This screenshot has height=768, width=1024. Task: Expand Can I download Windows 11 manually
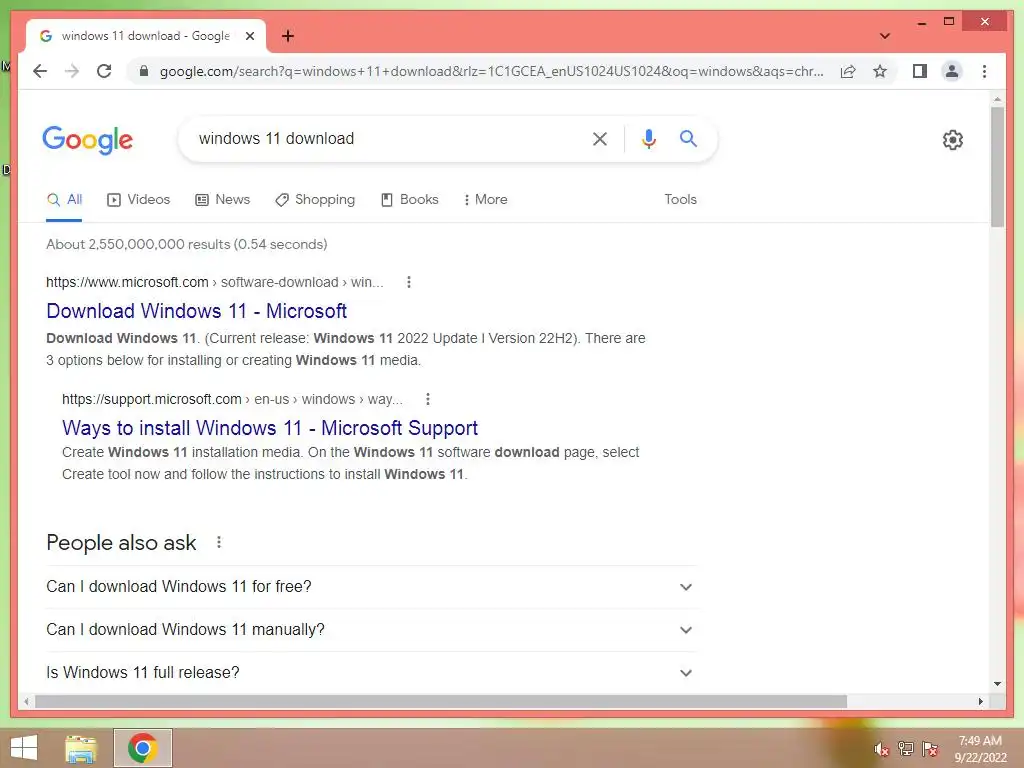(370, 630)
